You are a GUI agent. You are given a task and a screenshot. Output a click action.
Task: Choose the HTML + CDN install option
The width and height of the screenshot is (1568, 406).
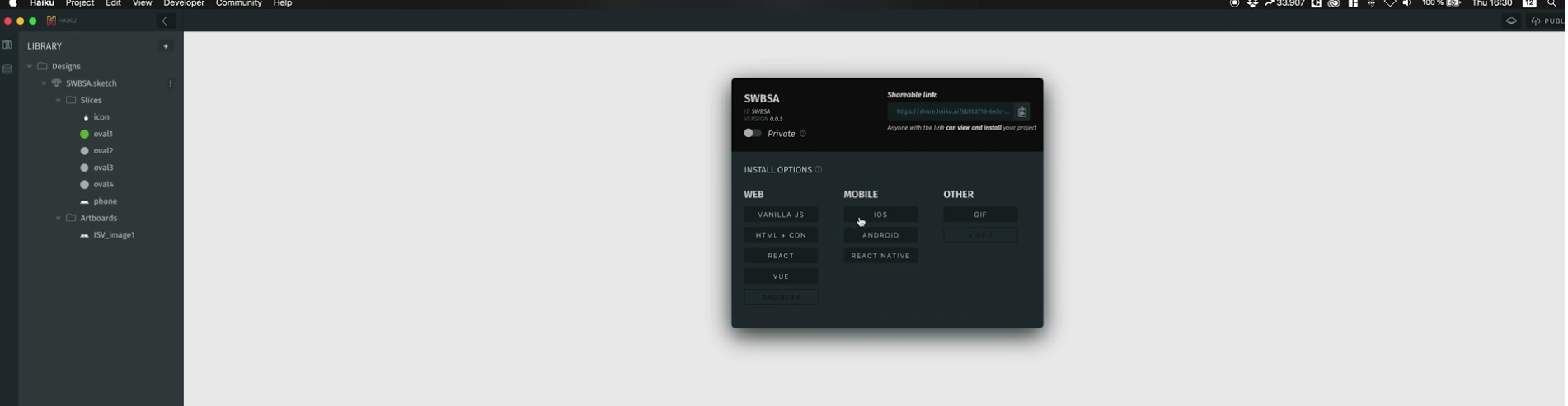pos(781,235)
